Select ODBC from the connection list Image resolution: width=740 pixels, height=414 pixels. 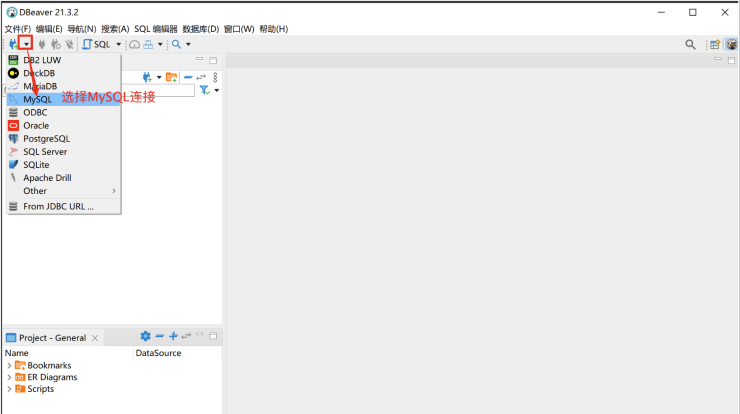64,112
